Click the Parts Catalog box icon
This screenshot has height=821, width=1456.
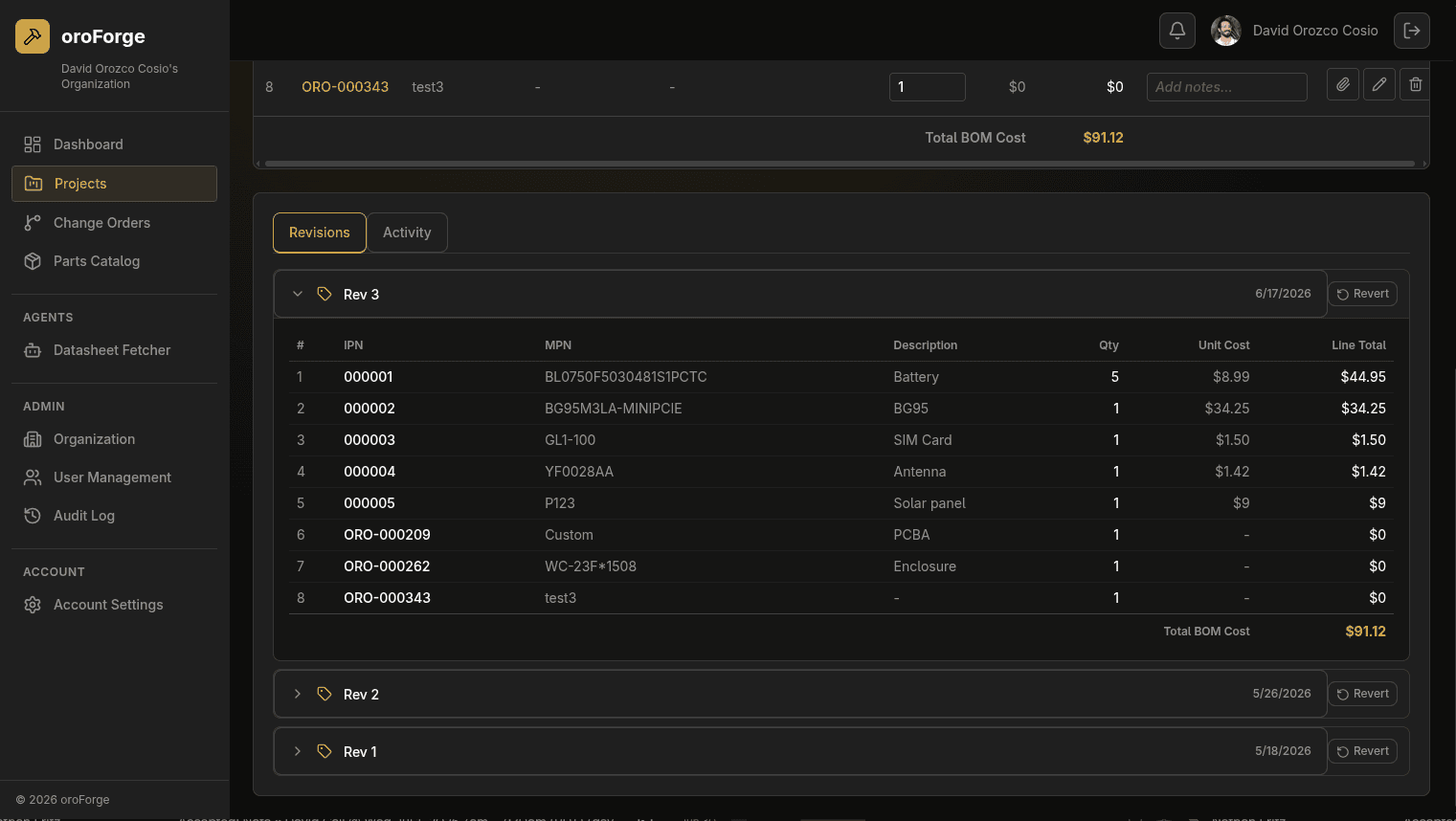[x=33, y=261]
